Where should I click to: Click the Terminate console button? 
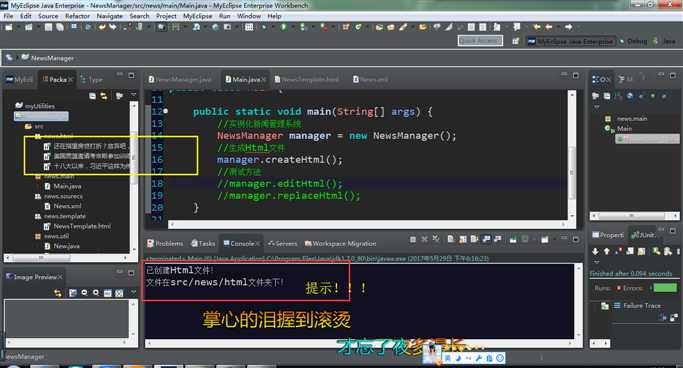(x=413, y=239)
